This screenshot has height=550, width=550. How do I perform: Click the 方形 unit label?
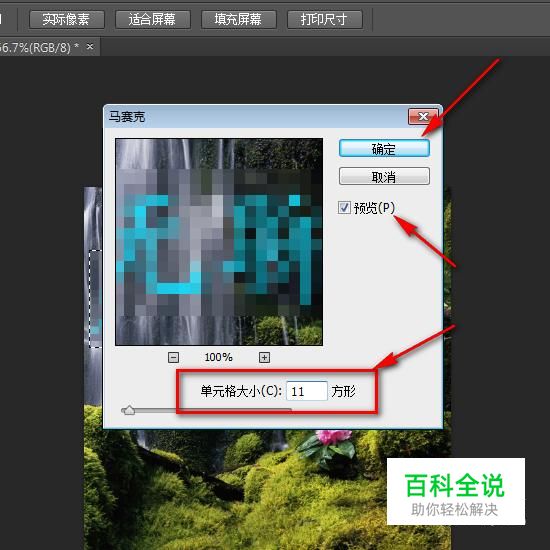343,391
